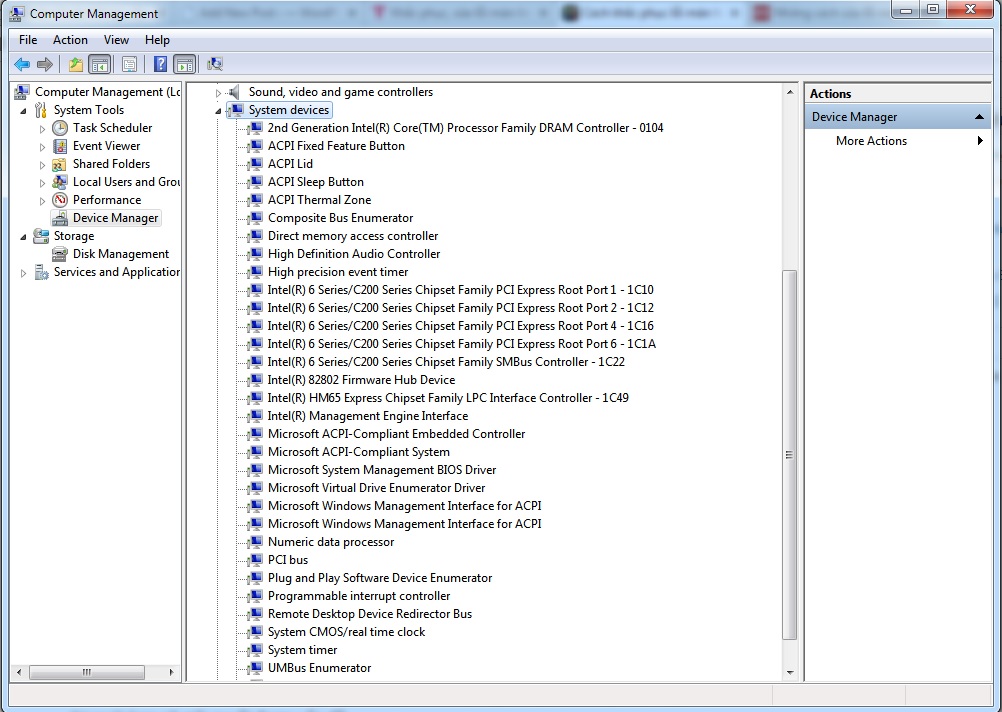Click Scan for hardware changes icon
Viewport: 1002px width, 712px height.
coord(215,64)
